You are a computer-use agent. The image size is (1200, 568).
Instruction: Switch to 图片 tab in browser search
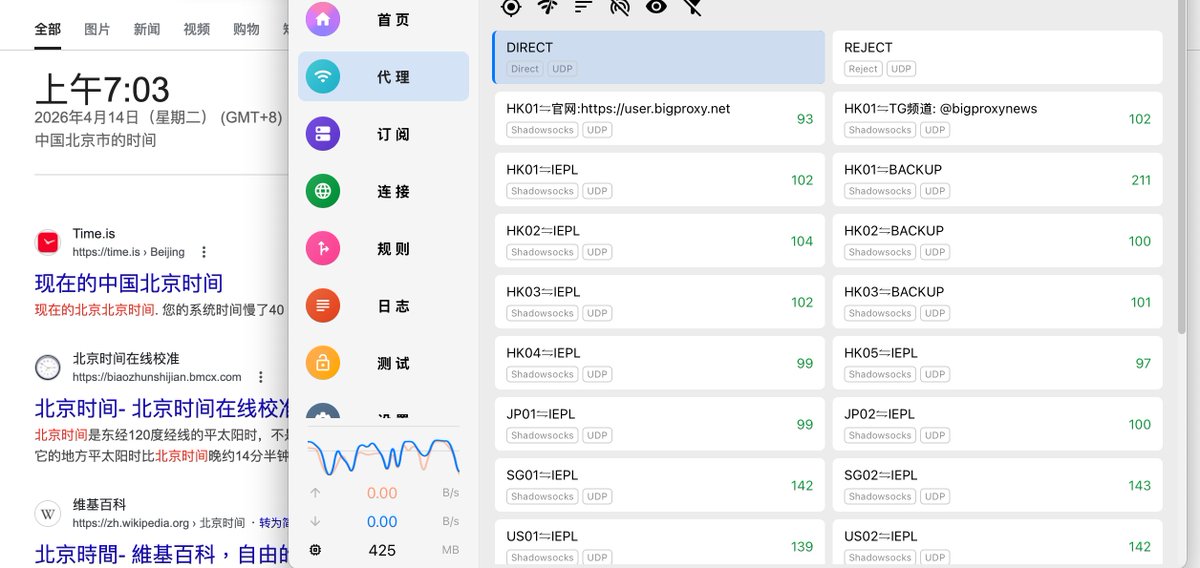97,29
